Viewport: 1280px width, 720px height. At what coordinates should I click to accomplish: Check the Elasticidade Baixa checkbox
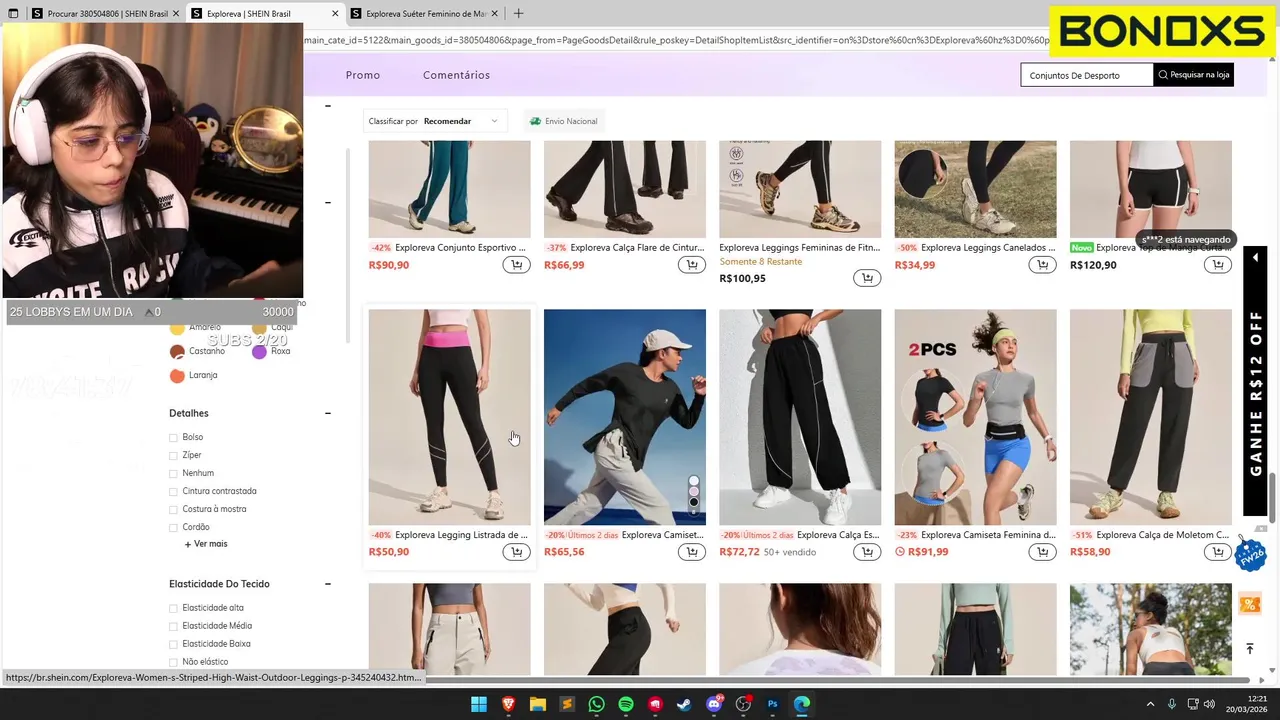(x=173, y=645)
